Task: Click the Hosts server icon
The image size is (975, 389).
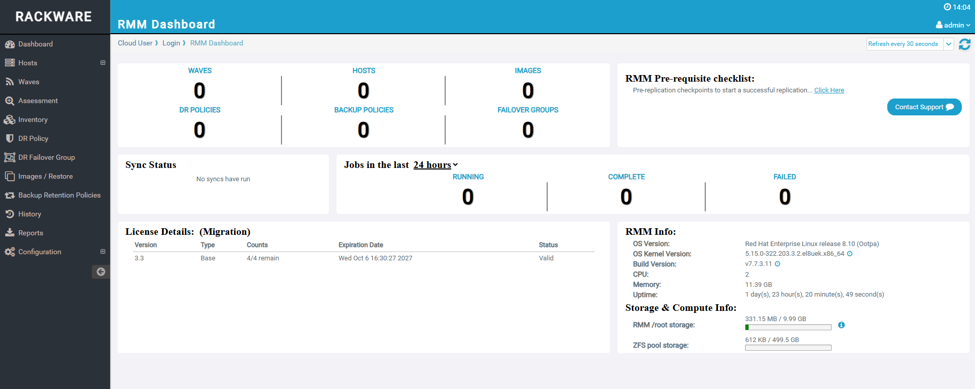Action: [x=9, y=63]
